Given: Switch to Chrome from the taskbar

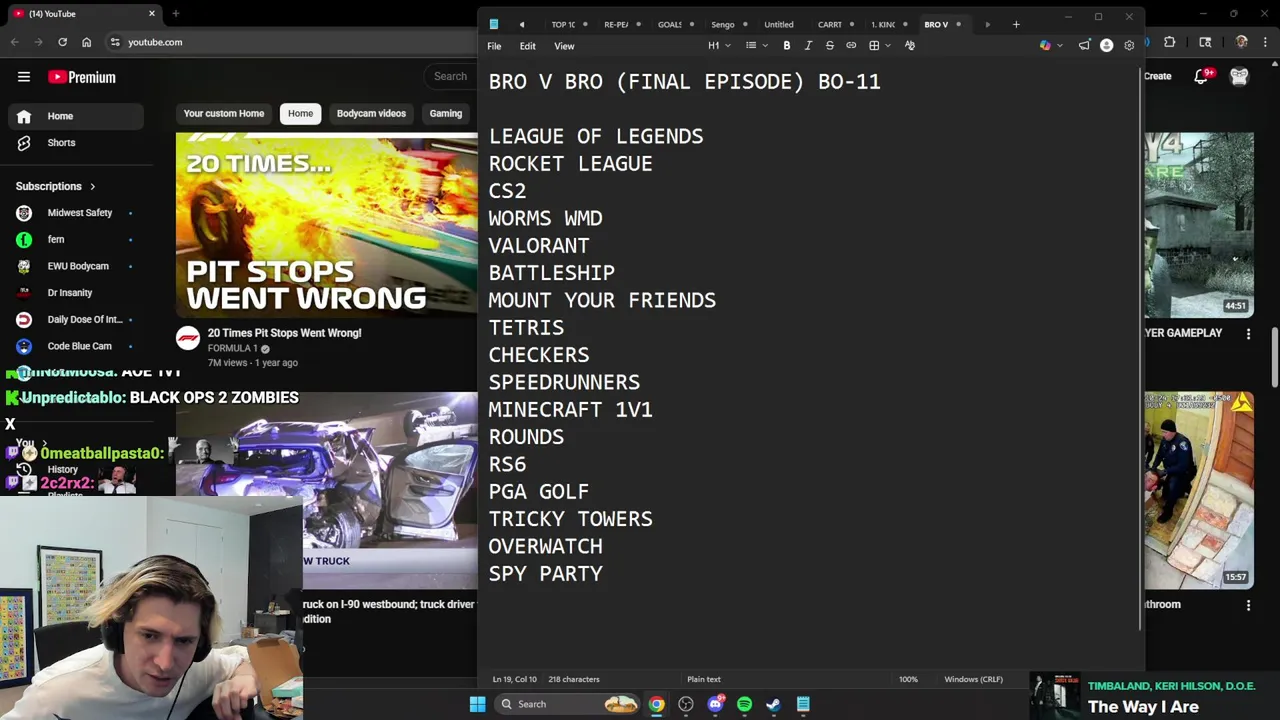Looking at the screenshot, I should tap(656, 704).
